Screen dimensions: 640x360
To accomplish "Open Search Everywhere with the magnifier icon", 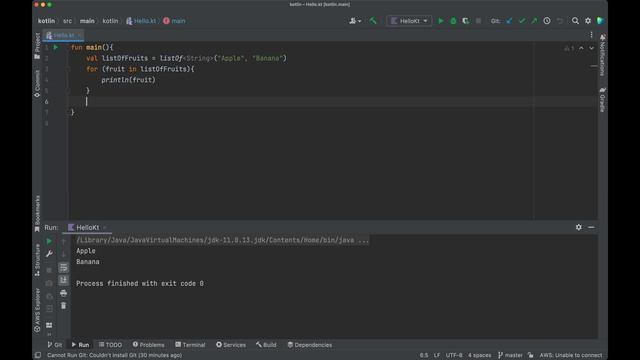I will [x=575, y=21].
